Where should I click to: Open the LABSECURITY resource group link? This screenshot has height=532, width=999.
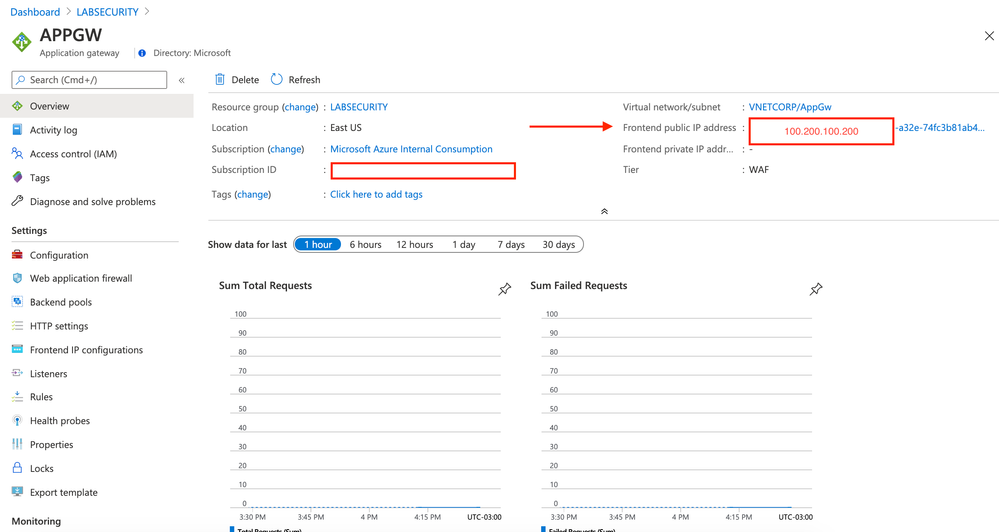coord(359,107)
